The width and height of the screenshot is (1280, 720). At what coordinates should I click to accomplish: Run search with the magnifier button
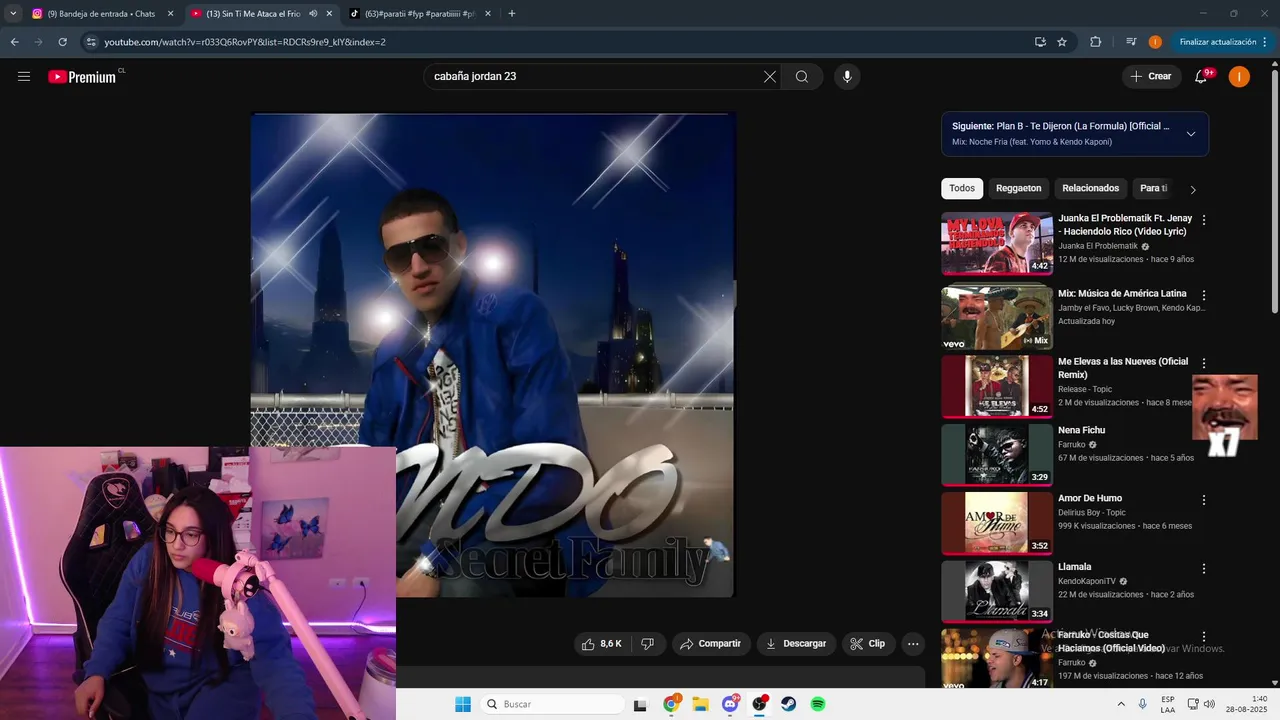click(x=802, y=77)
